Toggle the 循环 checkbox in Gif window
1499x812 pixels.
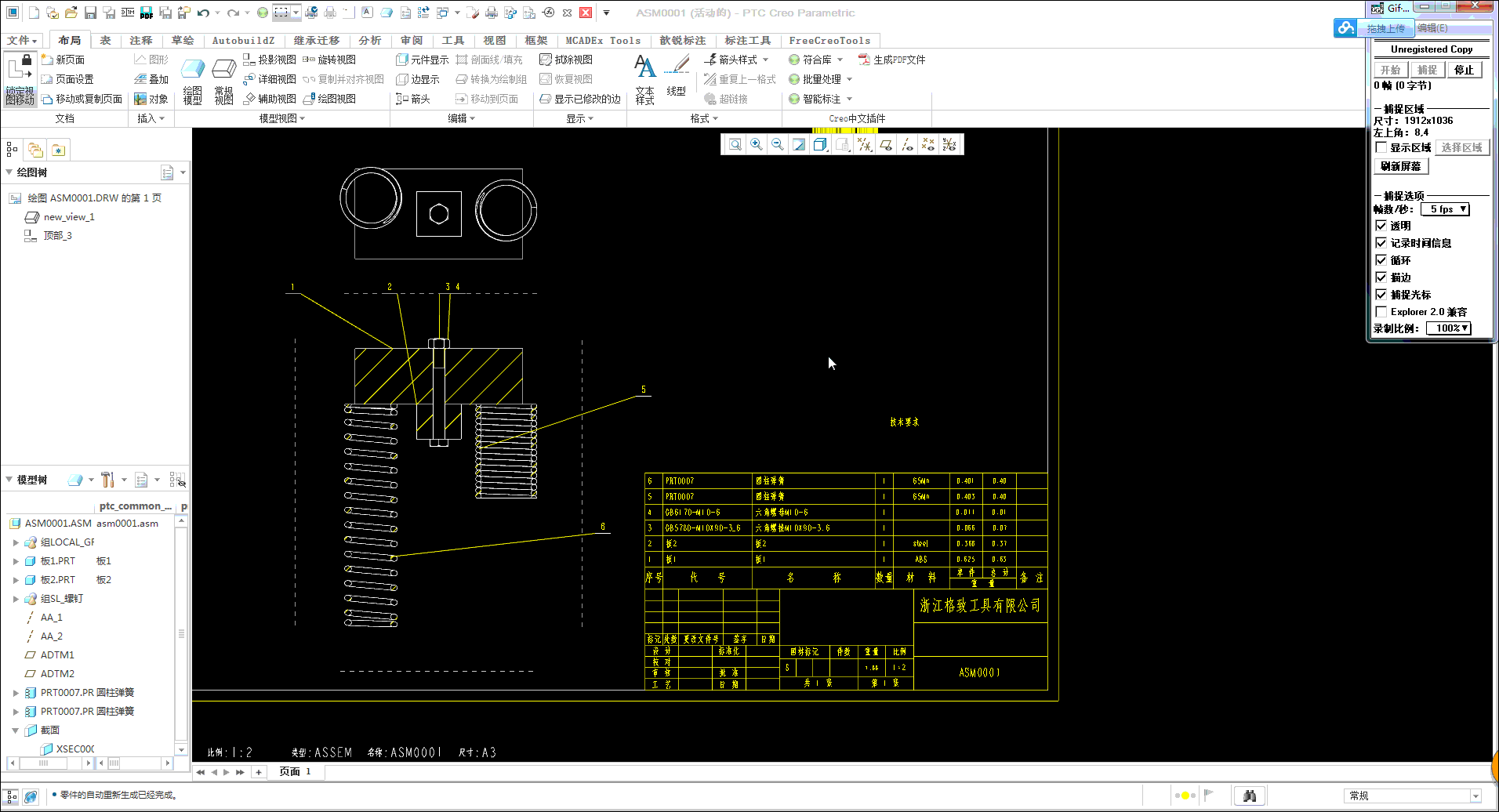coord(1381,260)
